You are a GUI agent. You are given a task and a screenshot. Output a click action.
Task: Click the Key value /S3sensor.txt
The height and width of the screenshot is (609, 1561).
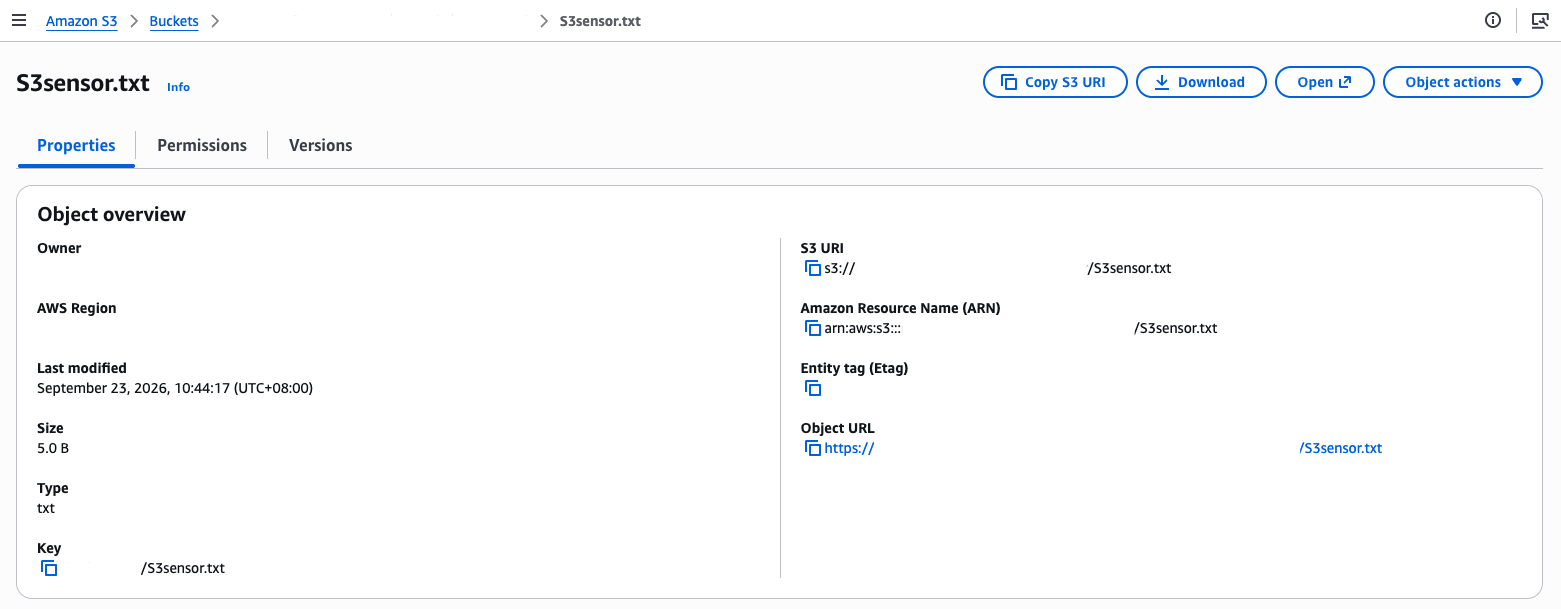pyautogui.click(x=183, y=568)
